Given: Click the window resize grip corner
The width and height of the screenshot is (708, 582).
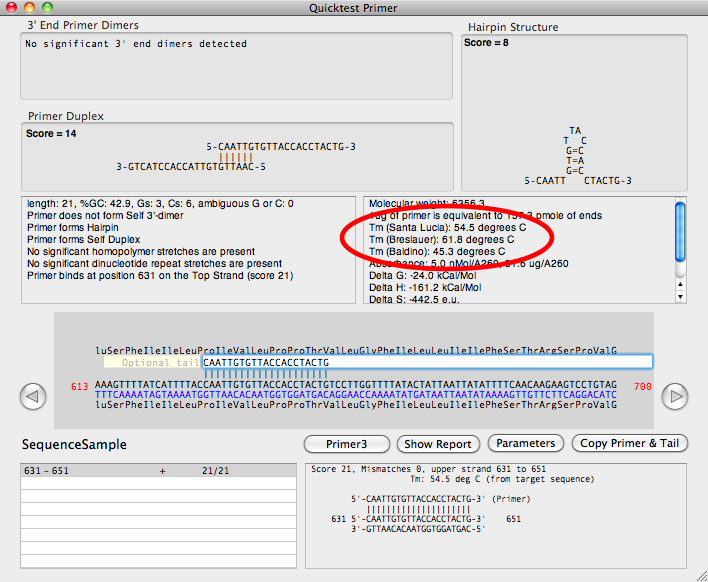Looking at the screenshot, I should pyautogui.click(x=699, y=573).
